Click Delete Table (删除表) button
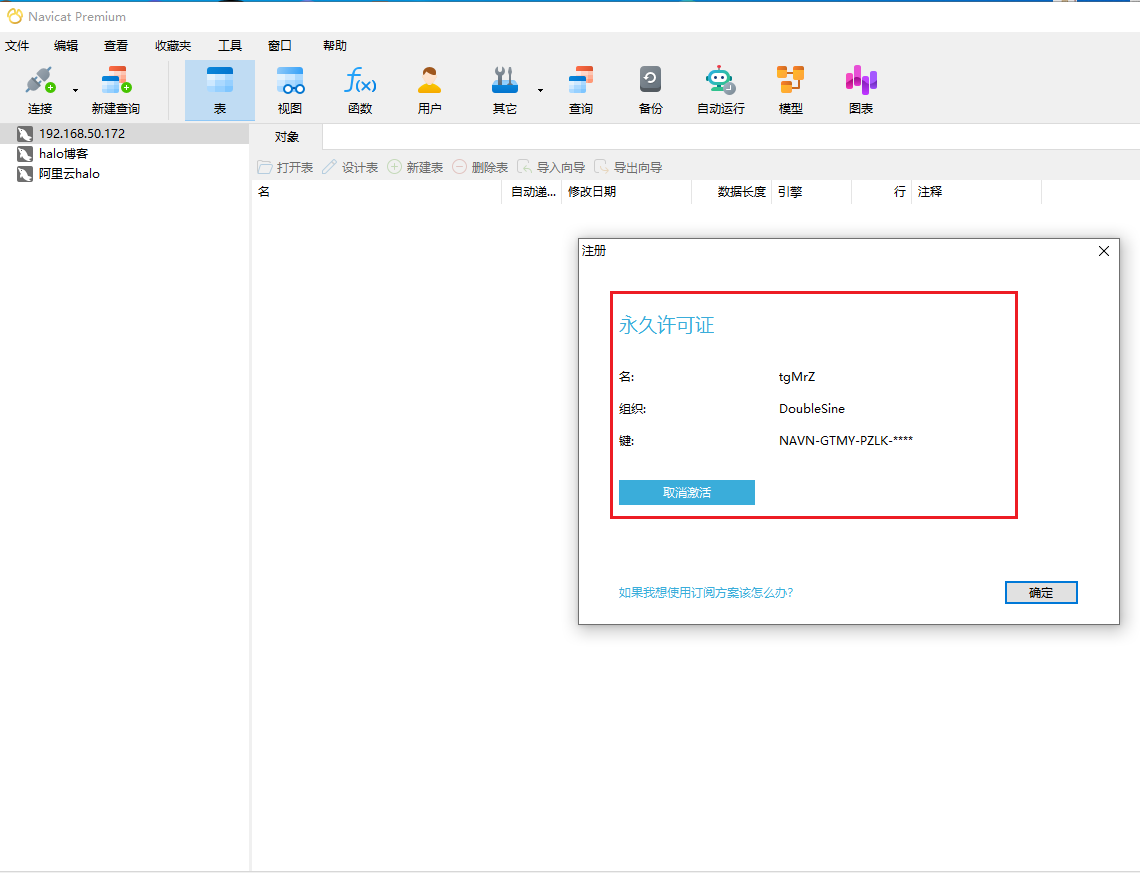 [480, 167]
